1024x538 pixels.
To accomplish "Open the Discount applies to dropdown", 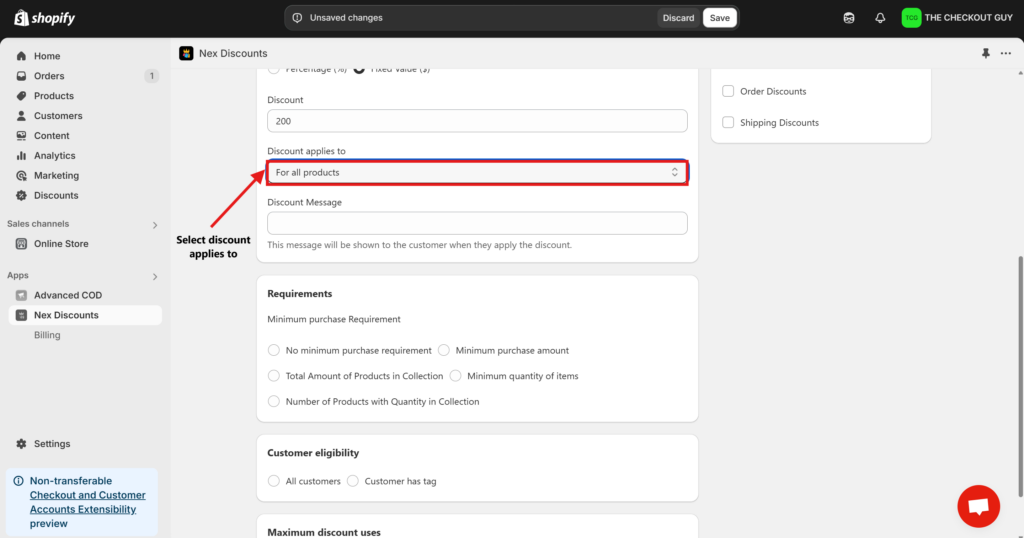I will [x=477, y=172].
